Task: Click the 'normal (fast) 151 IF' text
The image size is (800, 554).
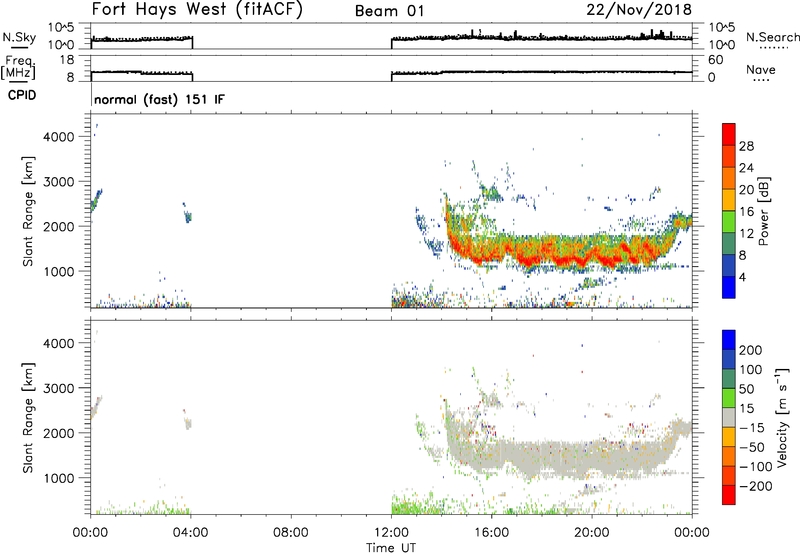Action: point(159,99)
